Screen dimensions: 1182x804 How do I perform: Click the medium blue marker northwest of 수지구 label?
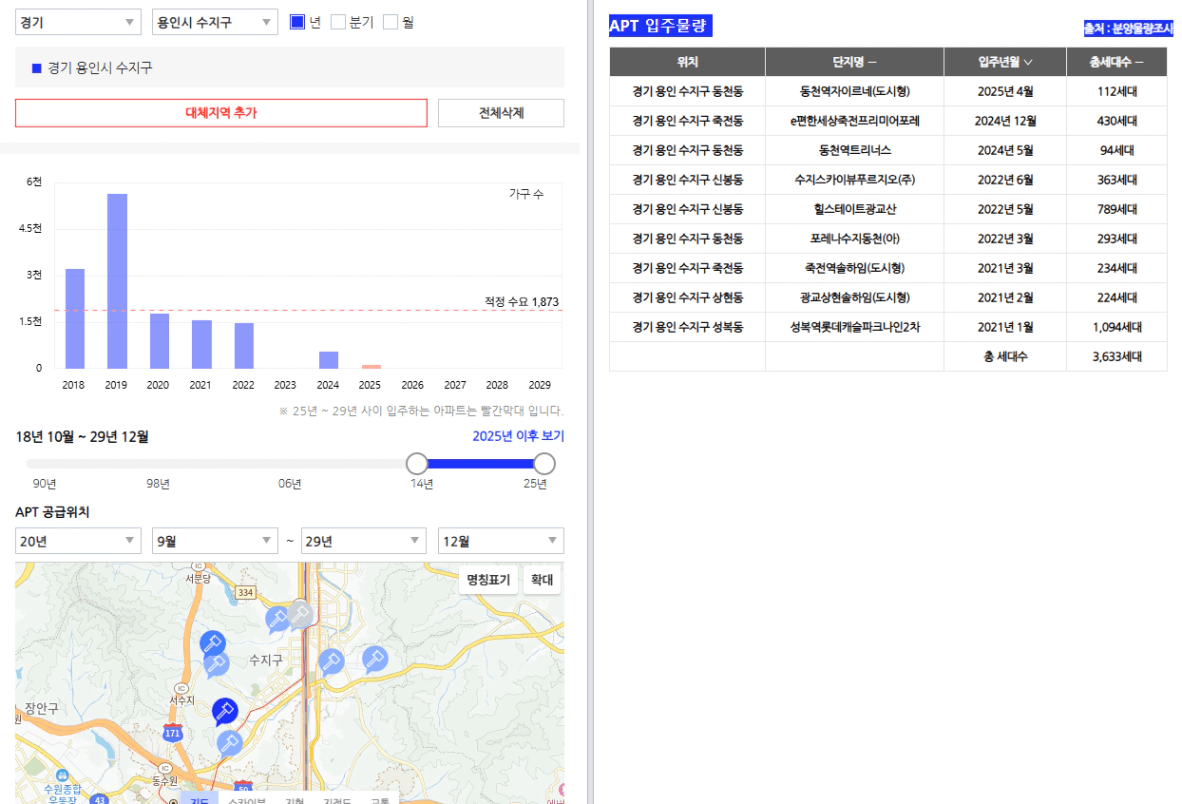pos(213,643)
